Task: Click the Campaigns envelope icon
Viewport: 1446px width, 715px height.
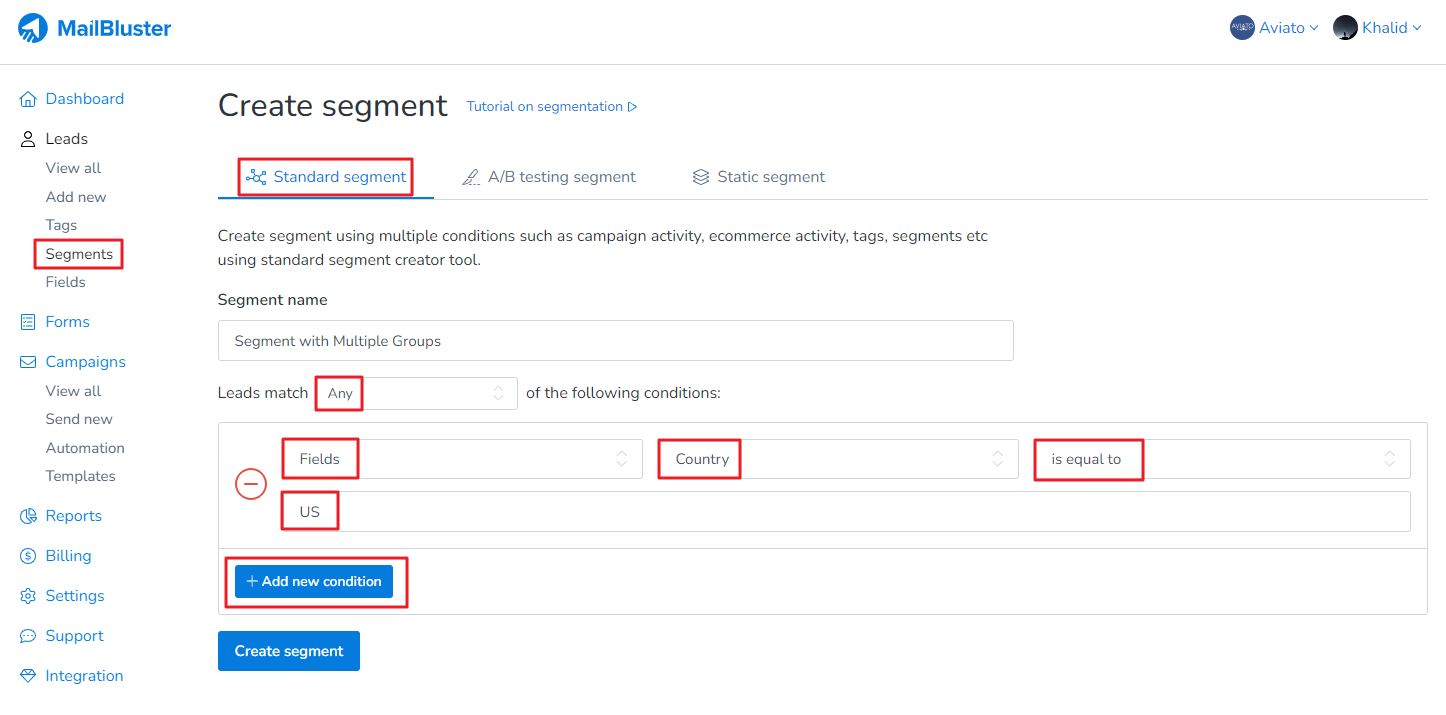Action: 27,361
